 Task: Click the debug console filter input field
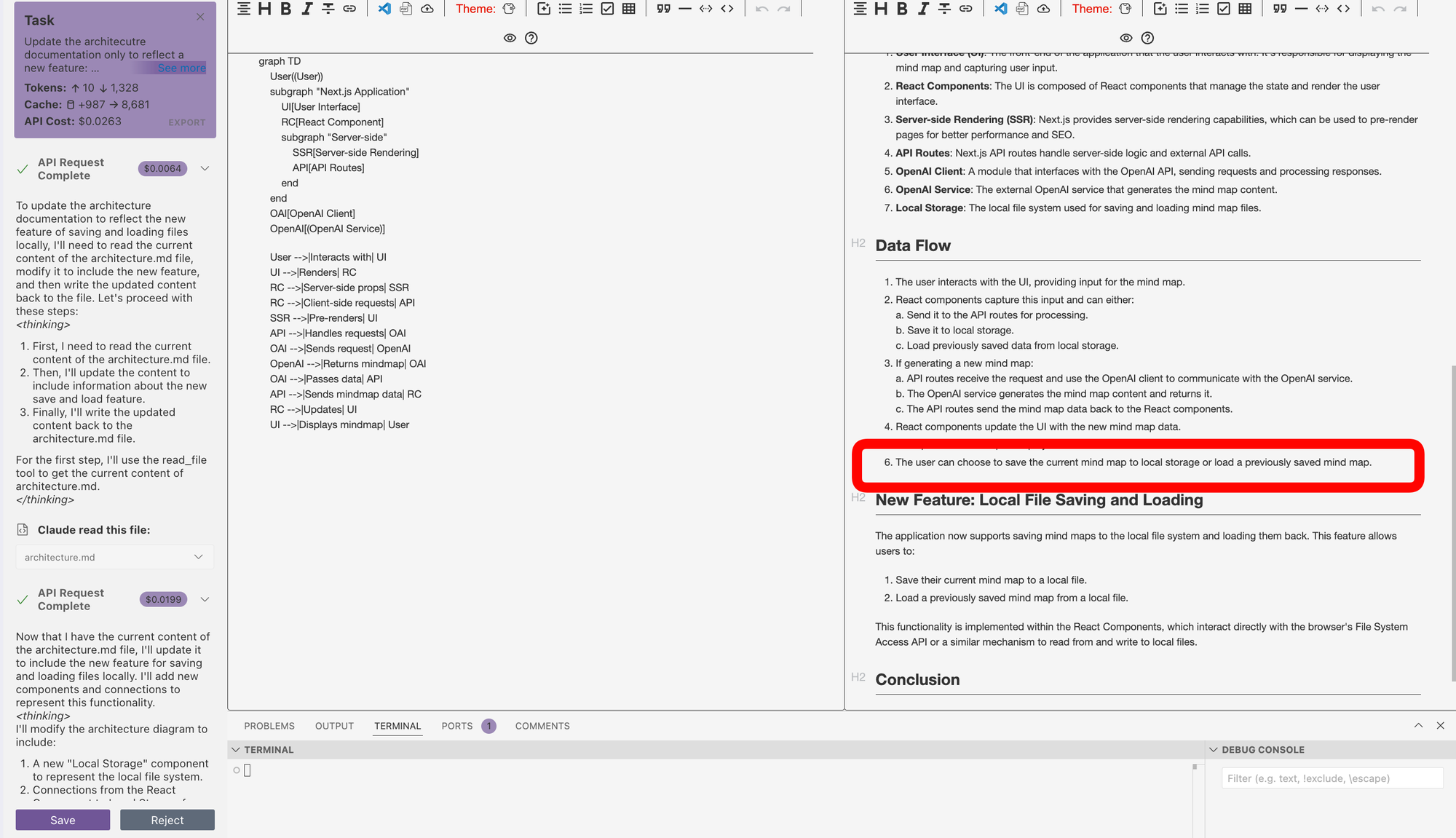[x=1332, y=778]
